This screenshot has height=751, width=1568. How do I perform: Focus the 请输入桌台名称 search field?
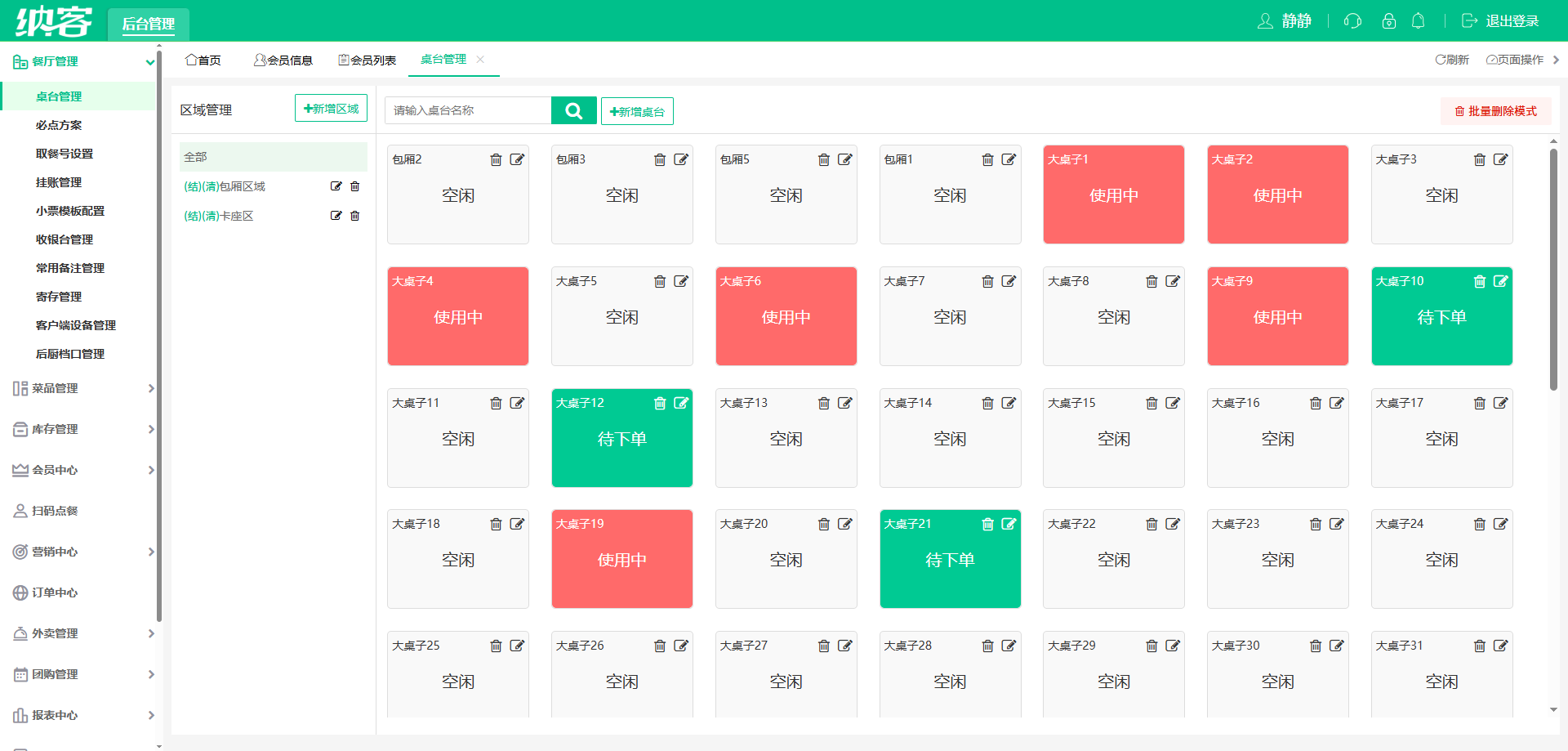(x=468, y=110)
